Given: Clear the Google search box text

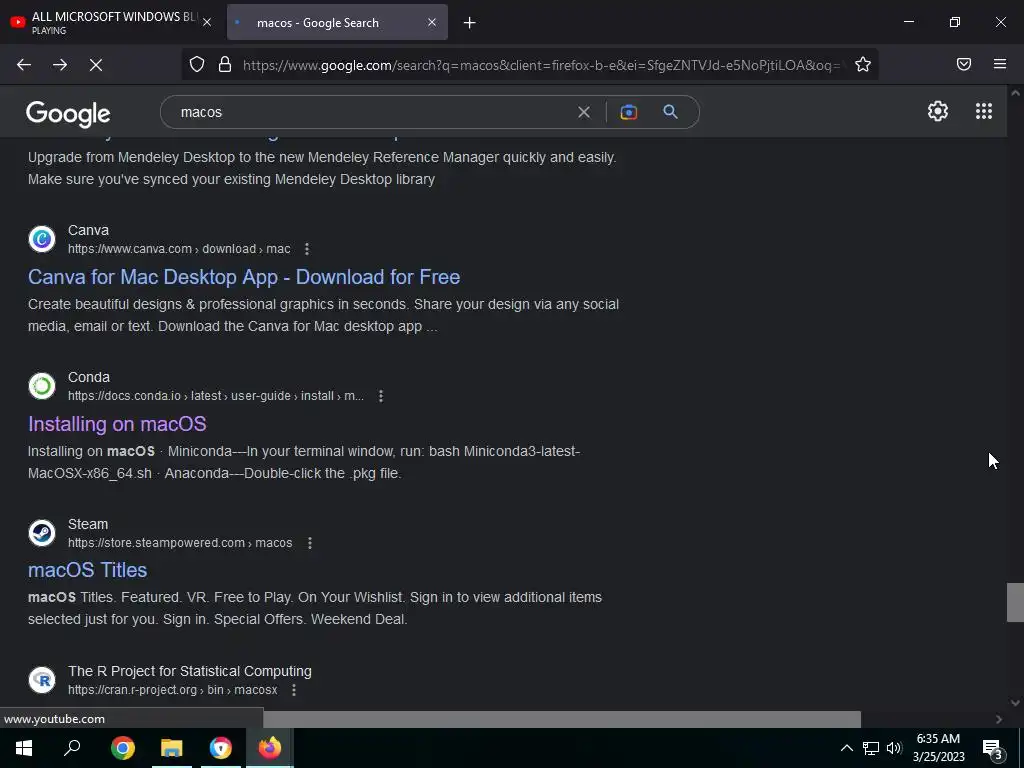Looking at the screenshot, I should coord(584,112).
